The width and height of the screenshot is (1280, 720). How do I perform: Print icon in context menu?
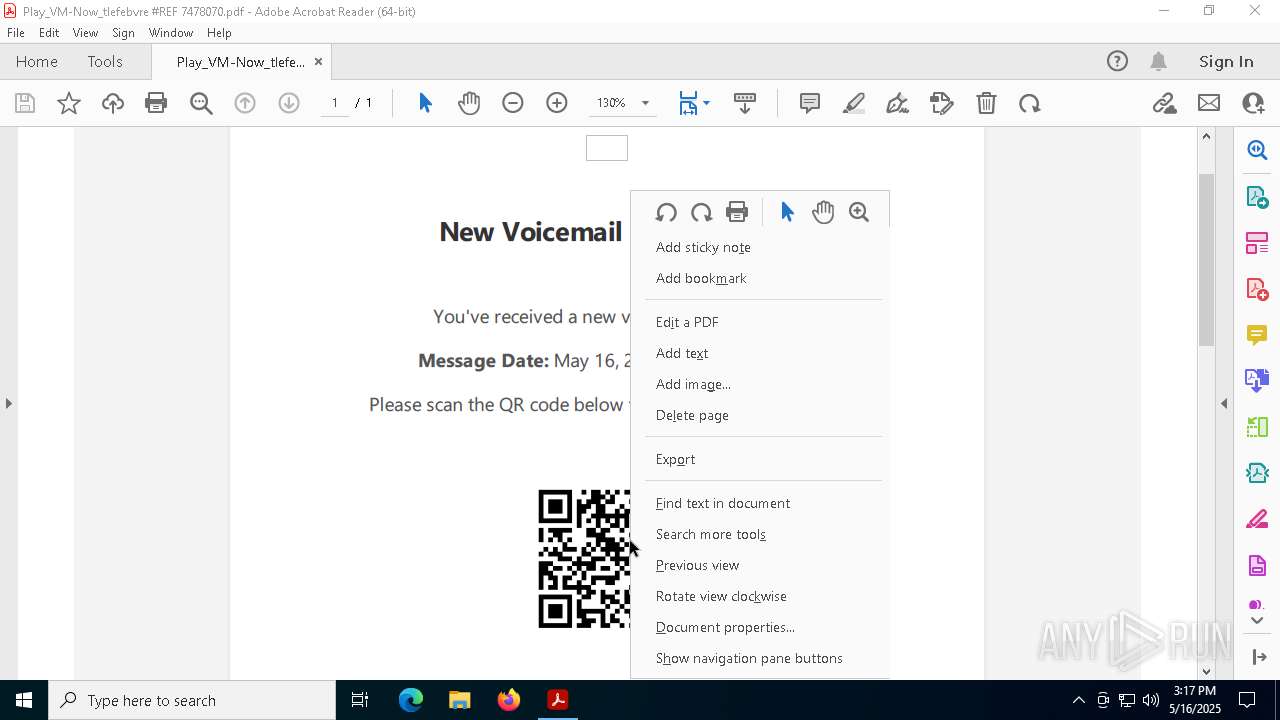[x=737, y=212]
